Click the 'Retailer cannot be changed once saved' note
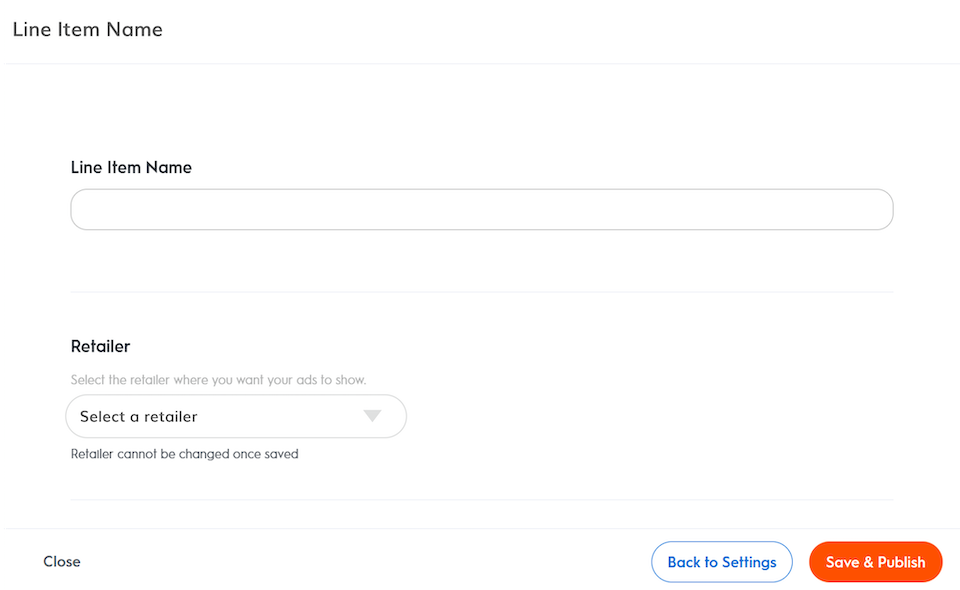 click(185, 454)
